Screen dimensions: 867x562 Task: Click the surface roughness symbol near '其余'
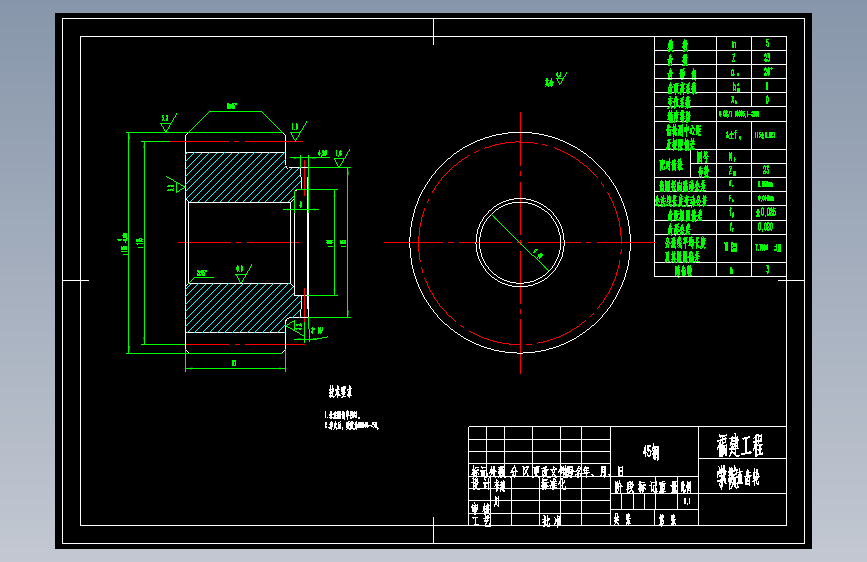click(561, 79)
